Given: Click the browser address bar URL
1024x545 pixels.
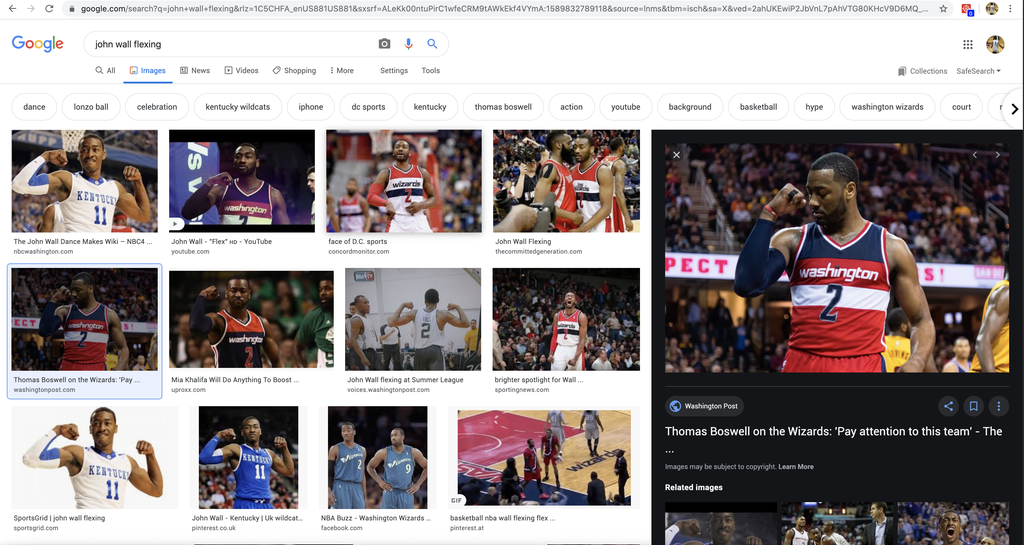Looking at the screenshot, I should pyautogui.click(x=503, y=8).
